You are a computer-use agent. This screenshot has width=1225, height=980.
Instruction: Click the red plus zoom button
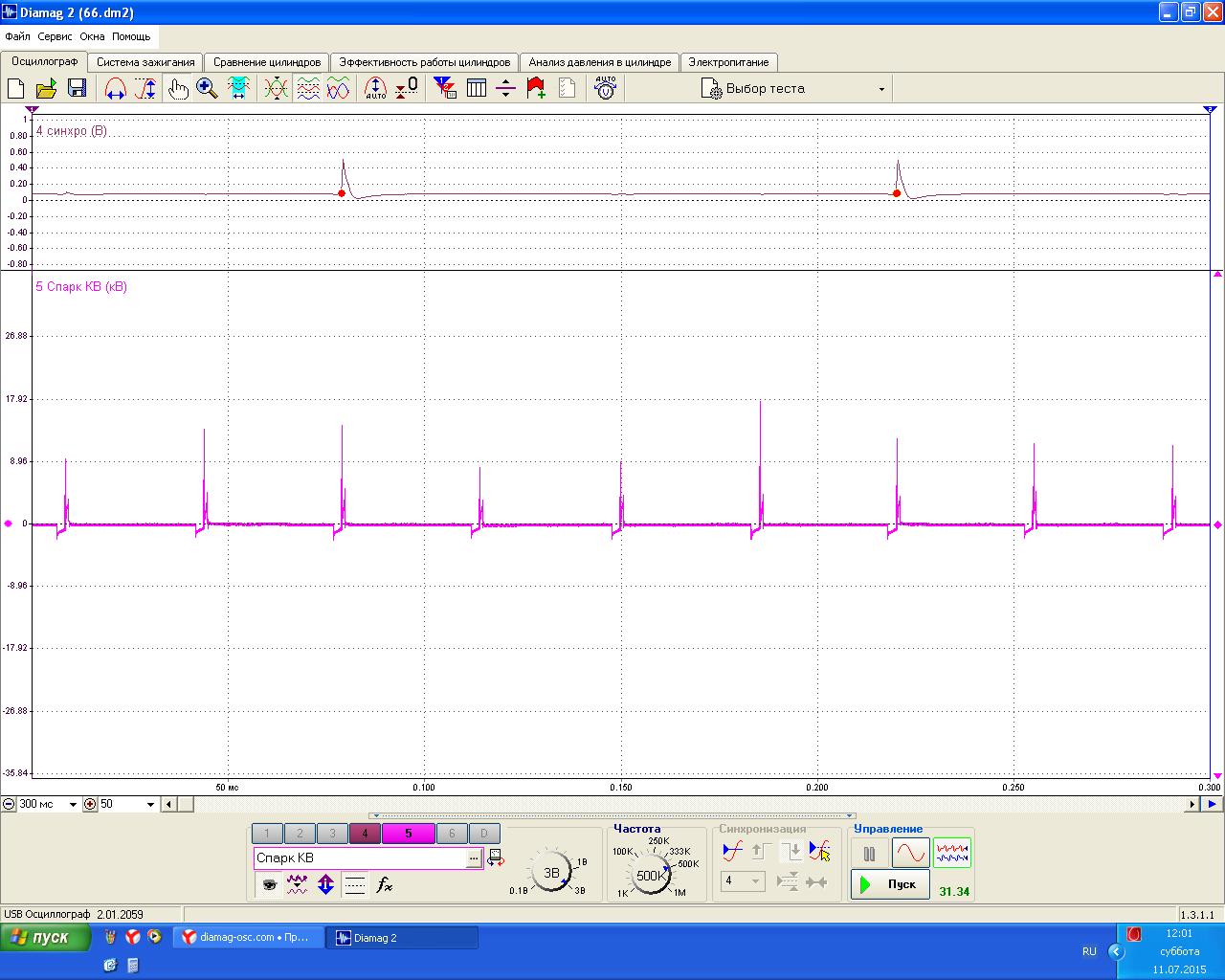(90, 804)
